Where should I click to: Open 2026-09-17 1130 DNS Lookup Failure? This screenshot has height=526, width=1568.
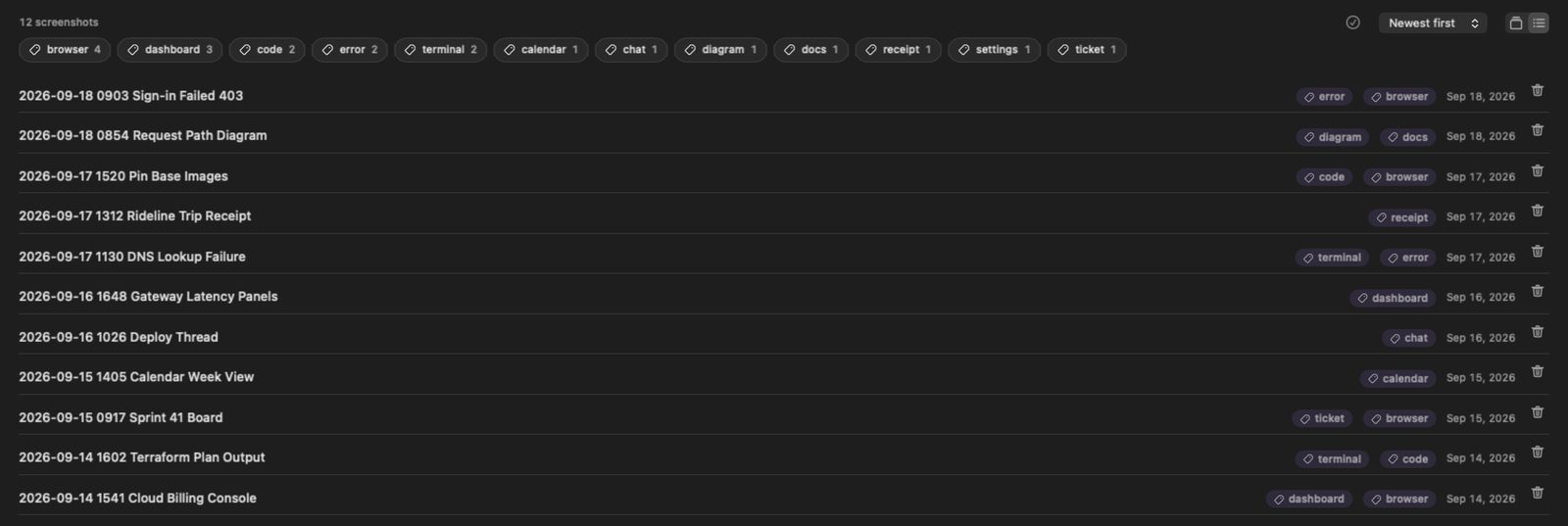coord(131,257)
